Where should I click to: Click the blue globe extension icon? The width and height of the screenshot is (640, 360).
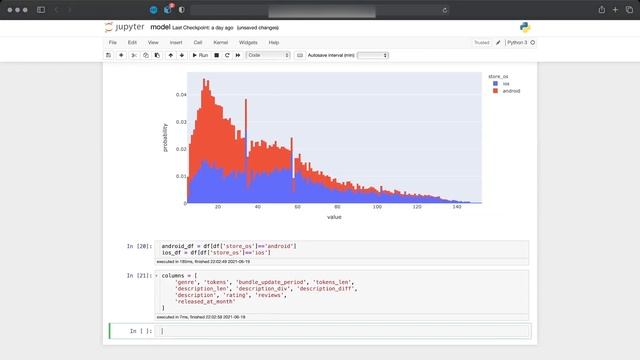153,10
